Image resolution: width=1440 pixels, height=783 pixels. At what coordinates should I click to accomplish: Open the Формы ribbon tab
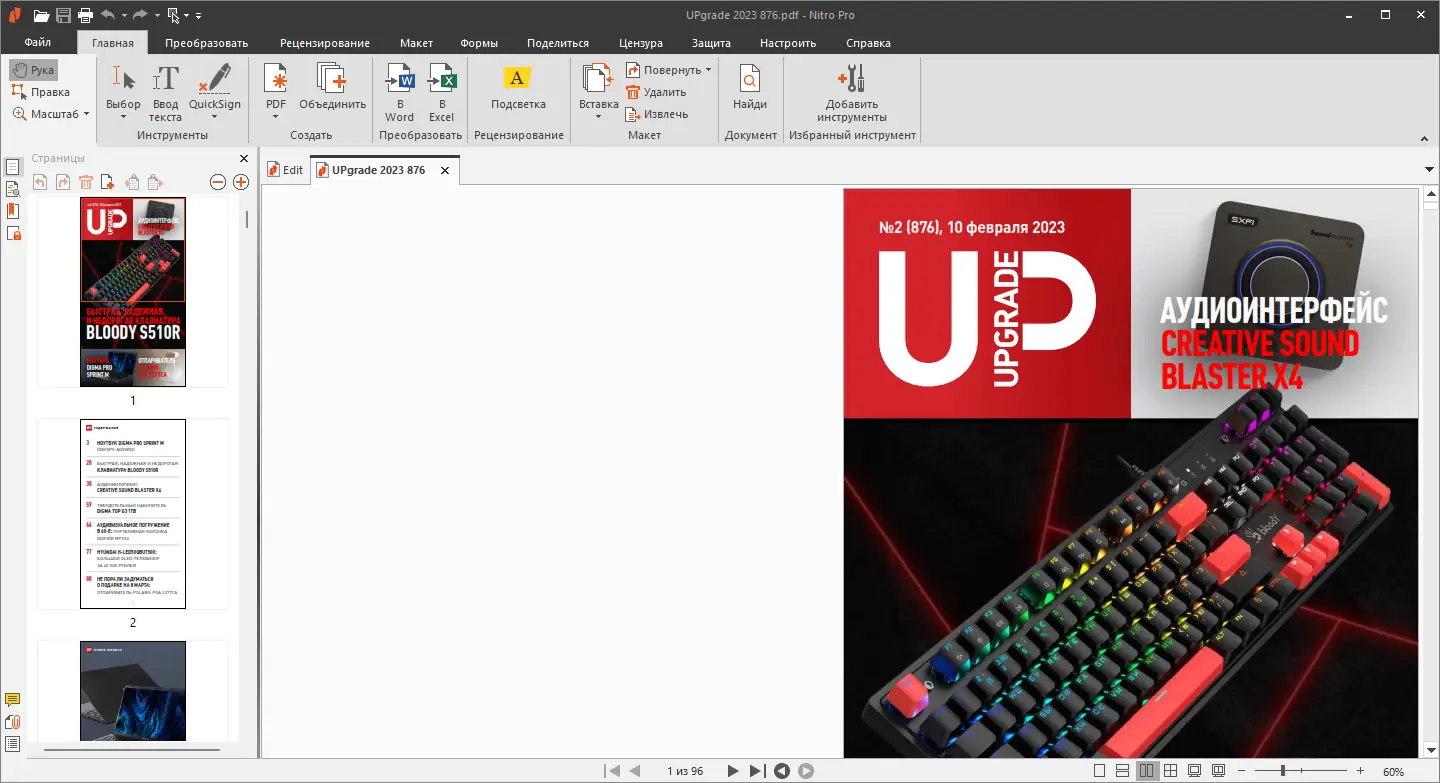click(479, 43)
